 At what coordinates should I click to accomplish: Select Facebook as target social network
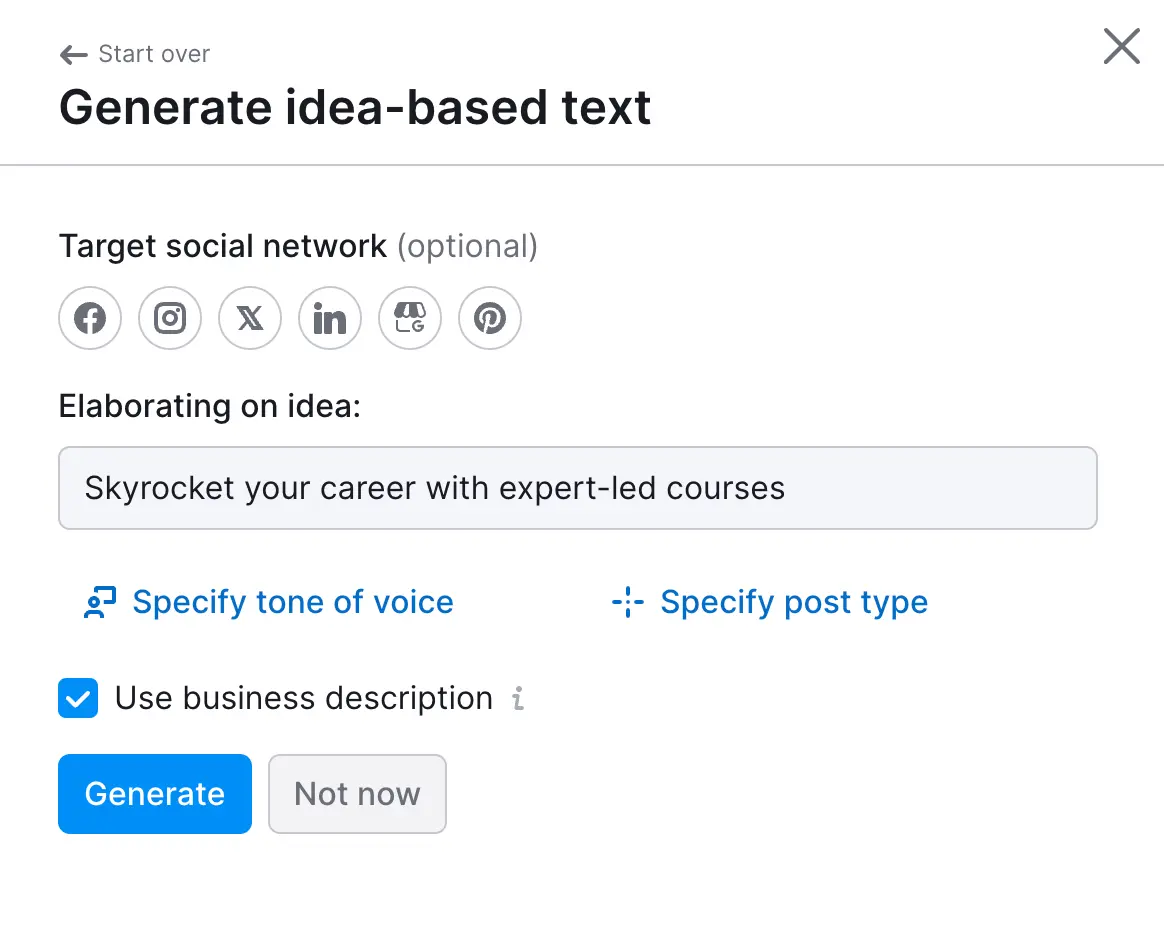(90, 319)
